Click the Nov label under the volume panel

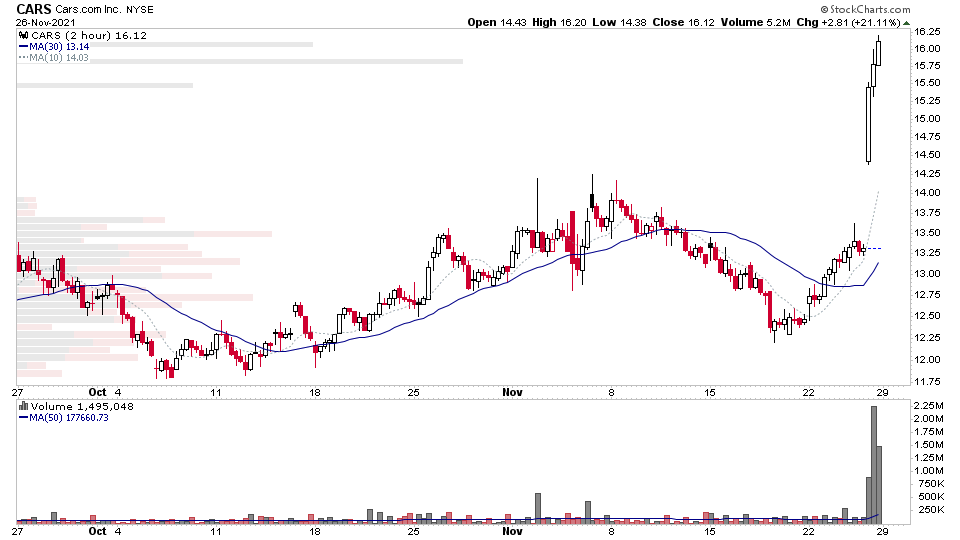pos(512,531)
